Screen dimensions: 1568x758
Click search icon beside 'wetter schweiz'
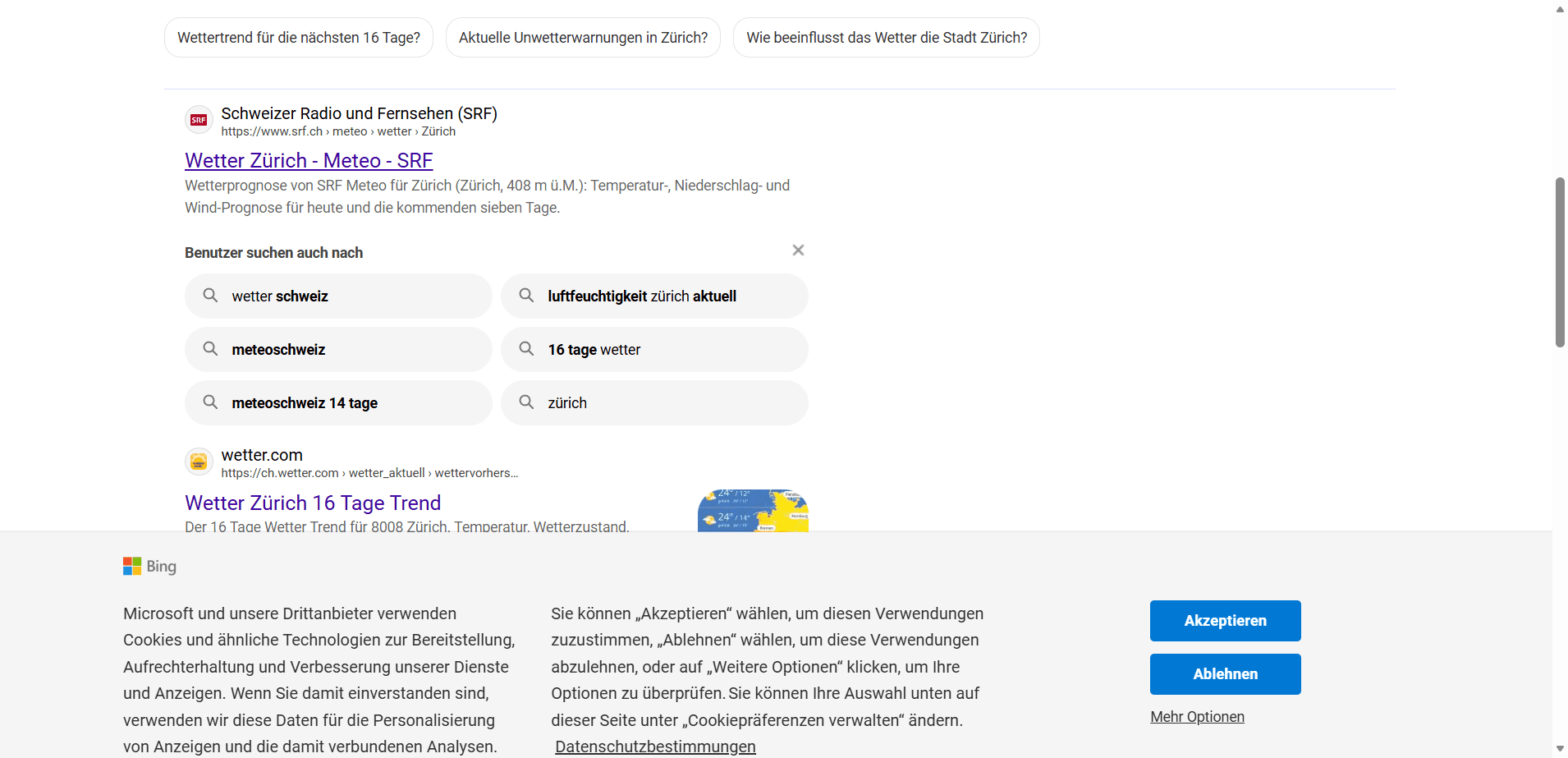point(210,296)
